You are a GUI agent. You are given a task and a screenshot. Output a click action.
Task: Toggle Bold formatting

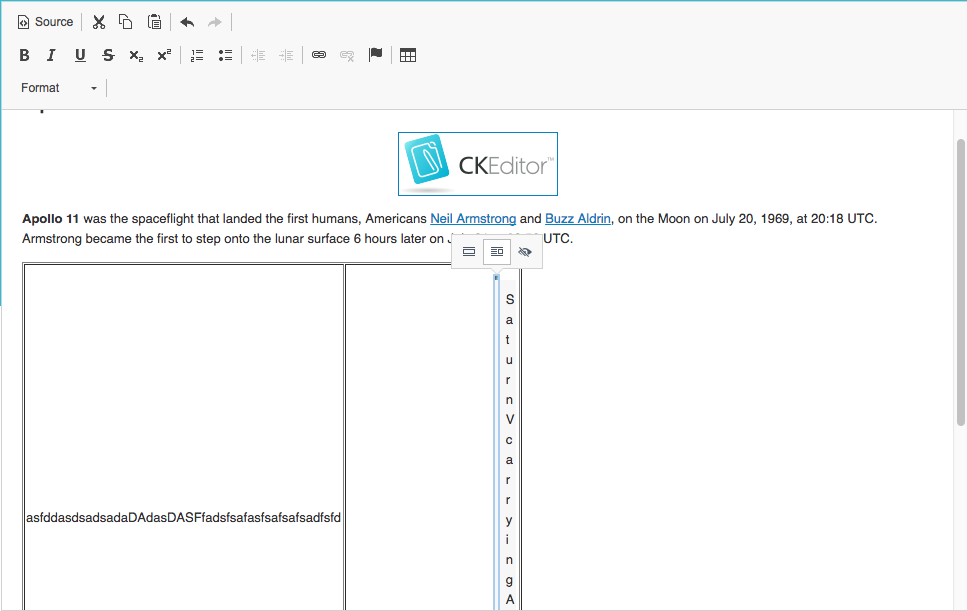point(25,55)
